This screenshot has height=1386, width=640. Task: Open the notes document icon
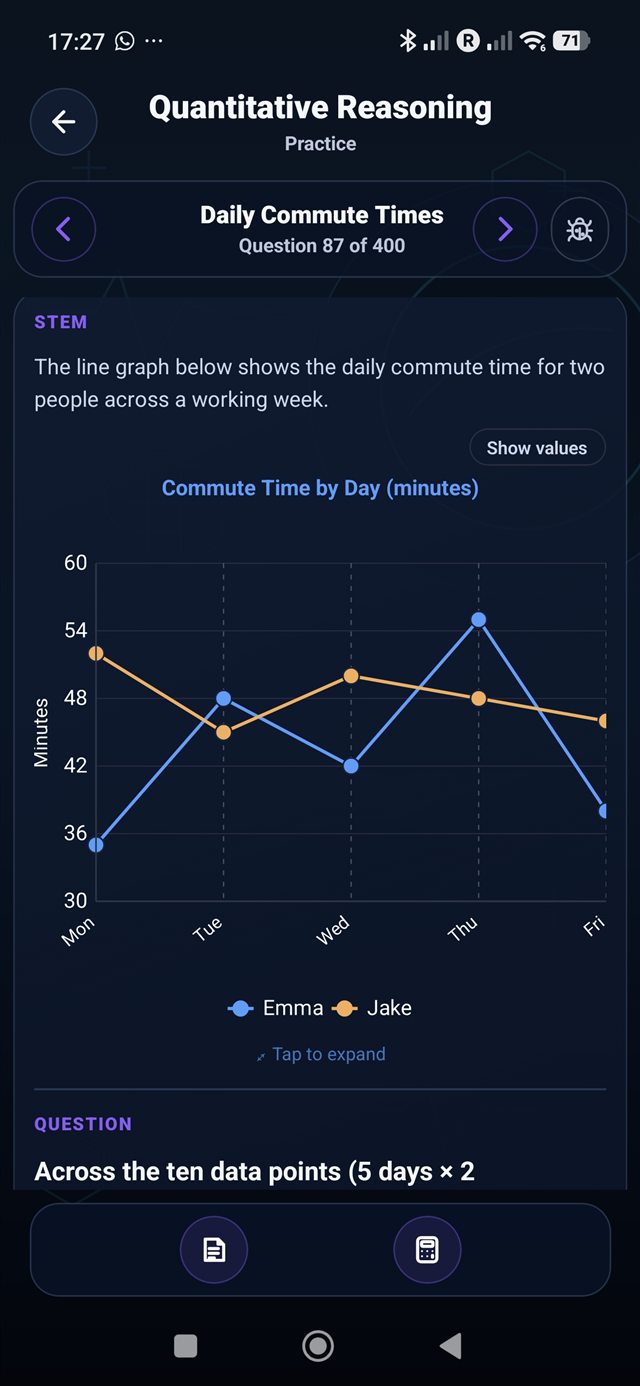tap(214, 1249)
